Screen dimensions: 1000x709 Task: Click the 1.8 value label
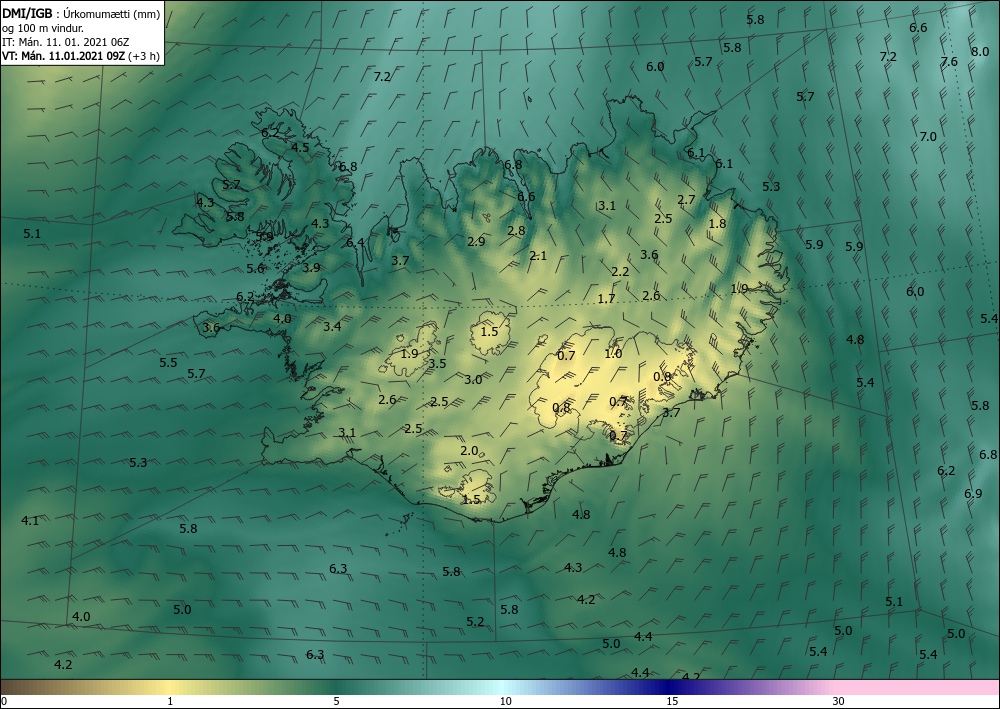pyautogui.click(x=717, y=223)
